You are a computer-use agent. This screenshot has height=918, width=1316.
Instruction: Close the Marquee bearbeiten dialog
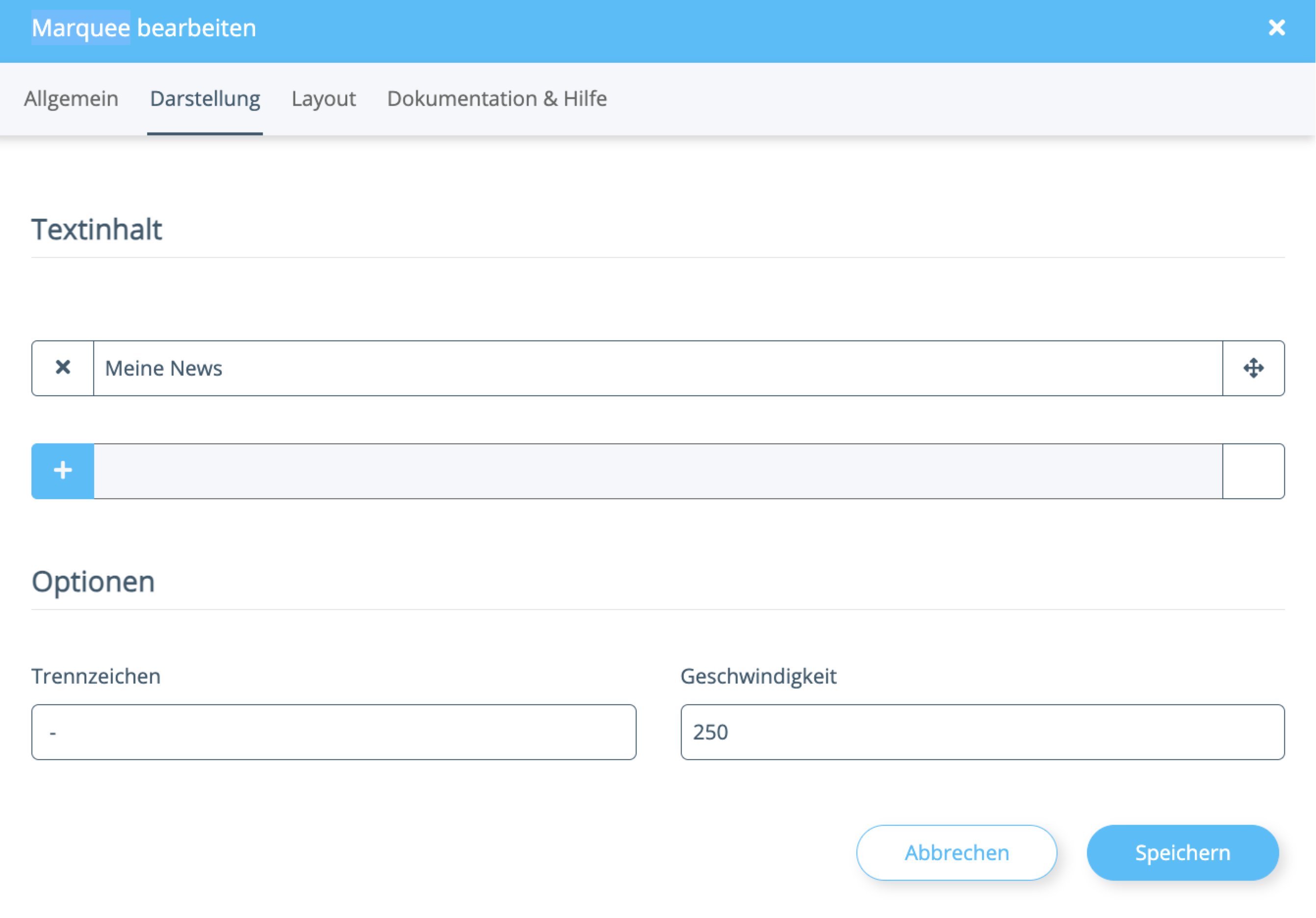point(1276,27)
